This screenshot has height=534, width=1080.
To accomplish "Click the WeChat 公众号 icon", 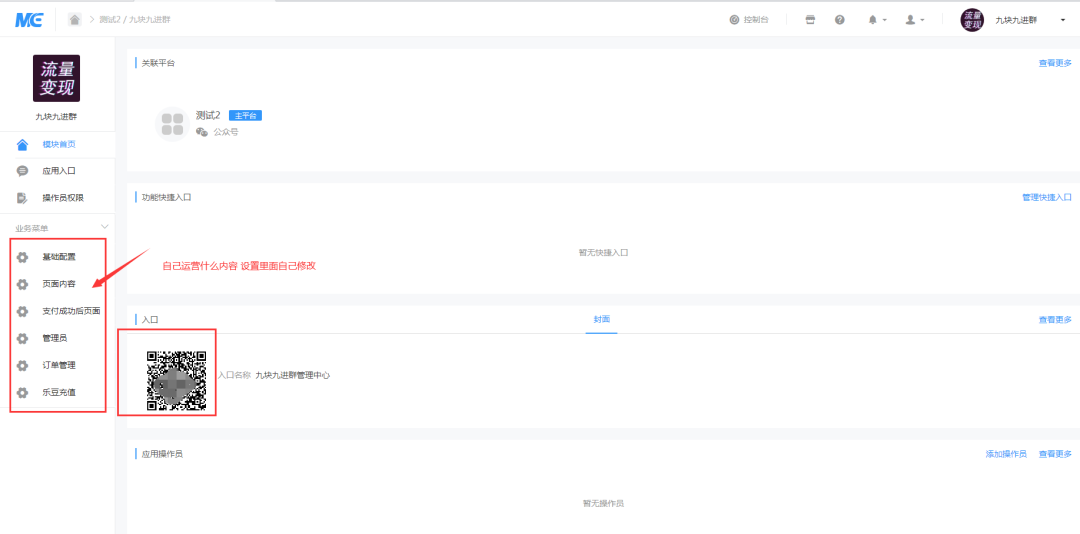I will click(202, 132).
